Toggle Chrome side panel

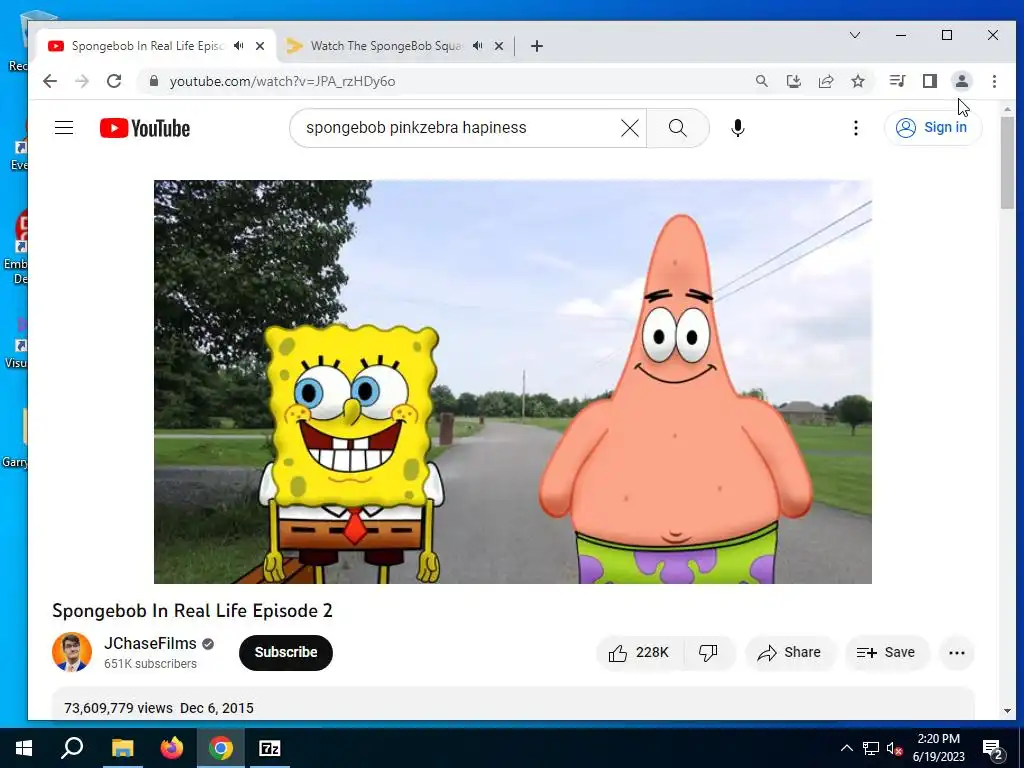(x=930, y=81)
